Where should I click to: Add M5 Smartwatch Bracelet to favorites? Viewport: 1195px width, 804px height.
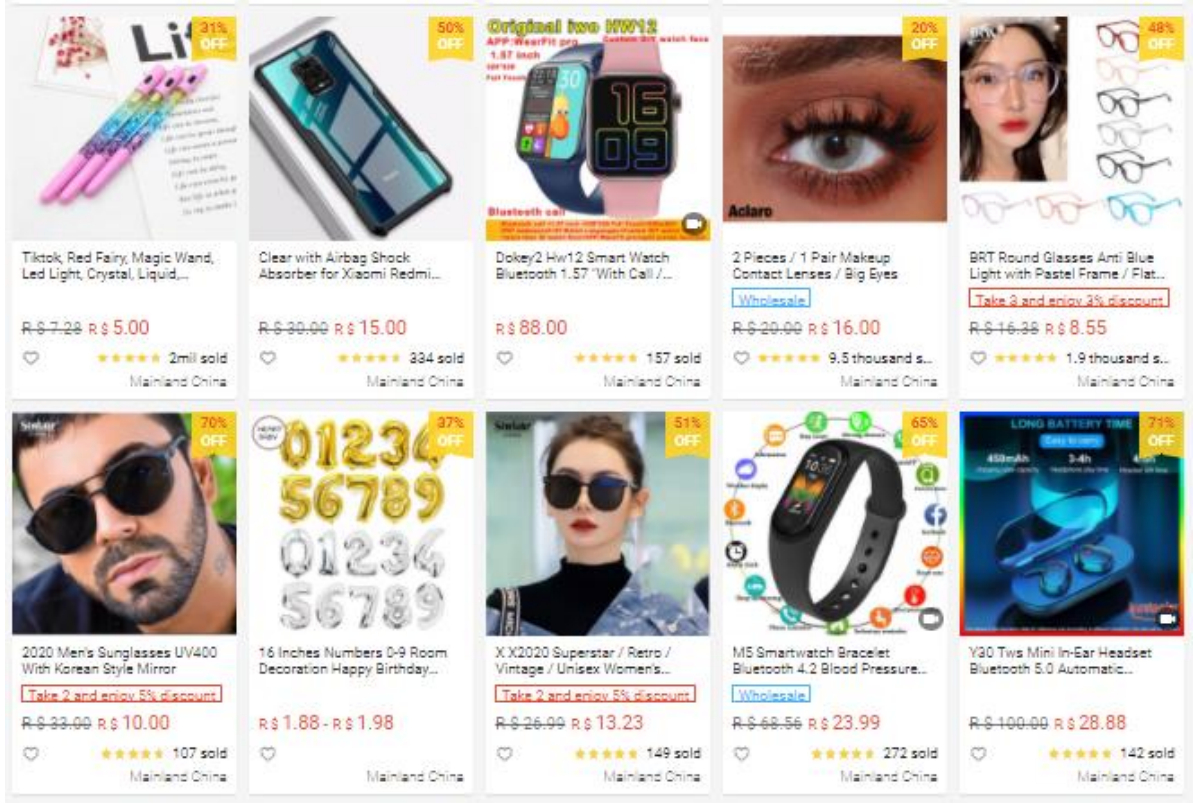(x=742, y=754)
